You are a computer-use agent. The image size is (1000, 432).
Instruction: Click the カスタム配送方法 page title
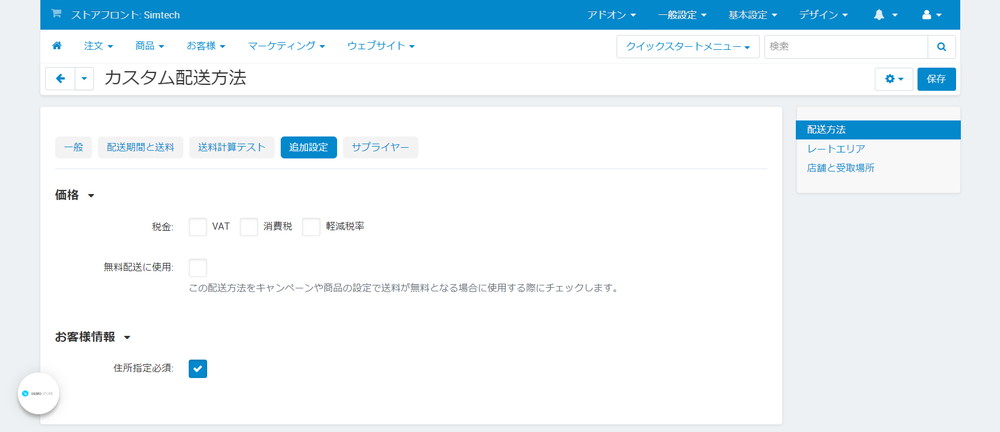175,78
